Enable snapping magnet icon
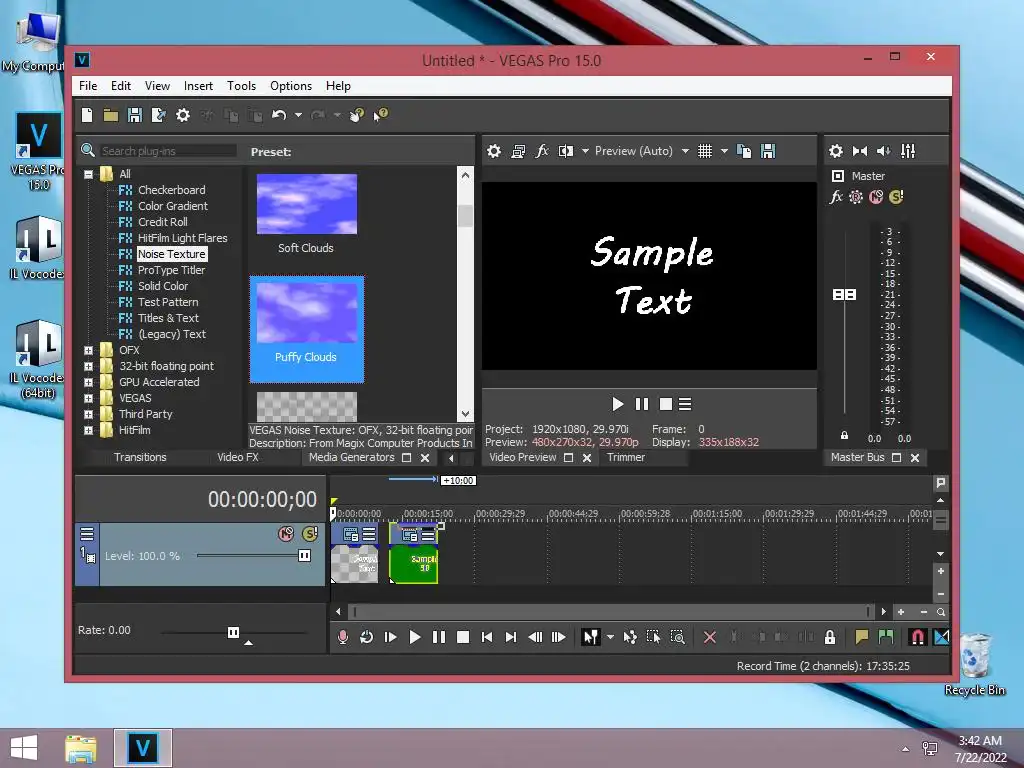 (917, 637)
